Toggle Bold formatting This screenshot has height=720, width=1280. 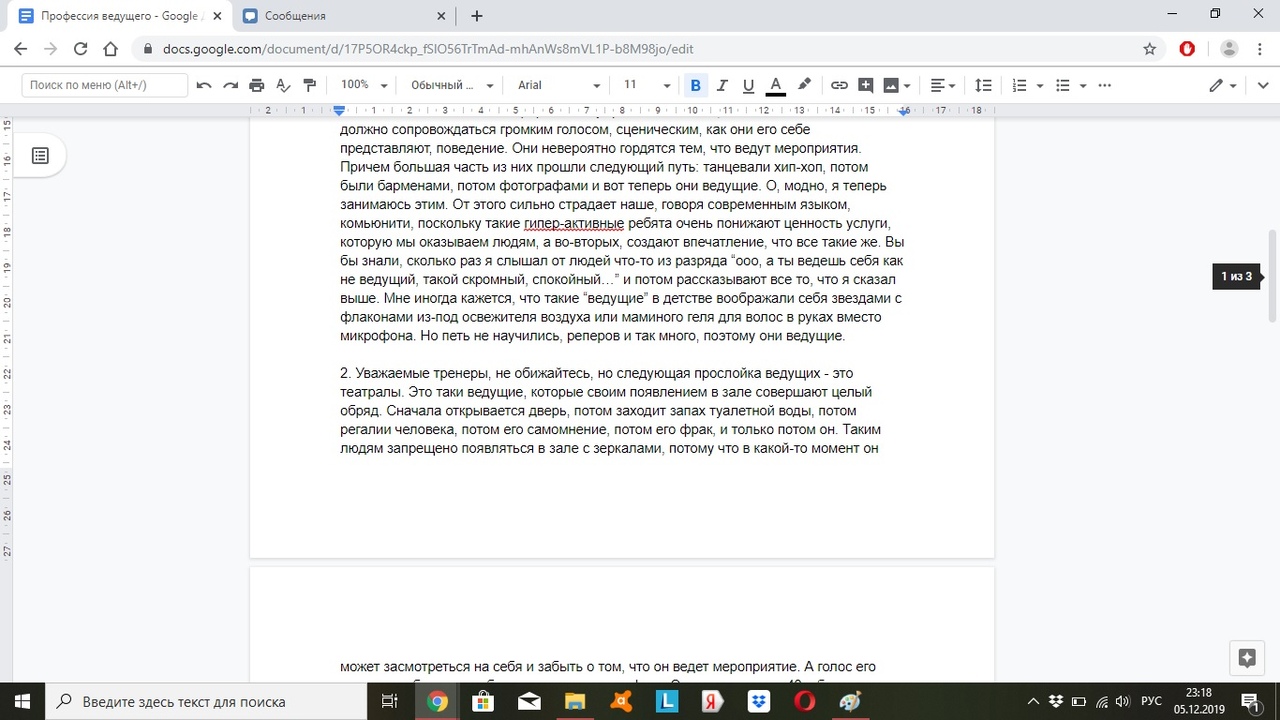(696, 86)
